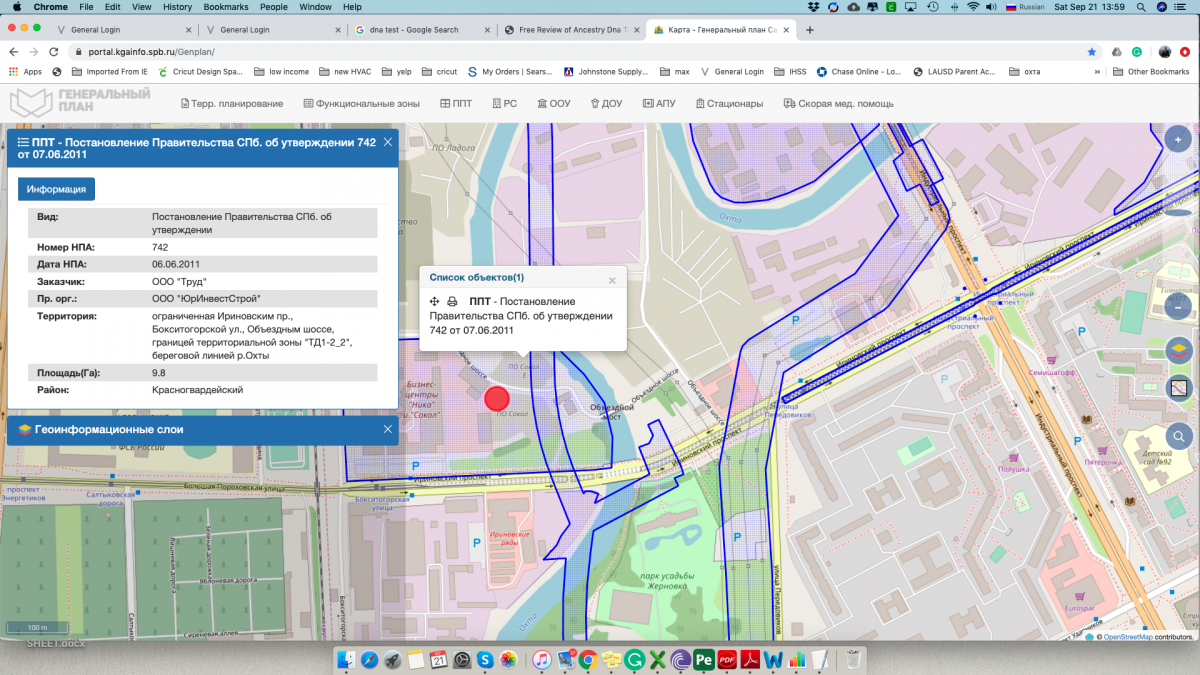Open the Терр. планирование menu
This screenshot has width=1200, height=675.
pos(231,103)
